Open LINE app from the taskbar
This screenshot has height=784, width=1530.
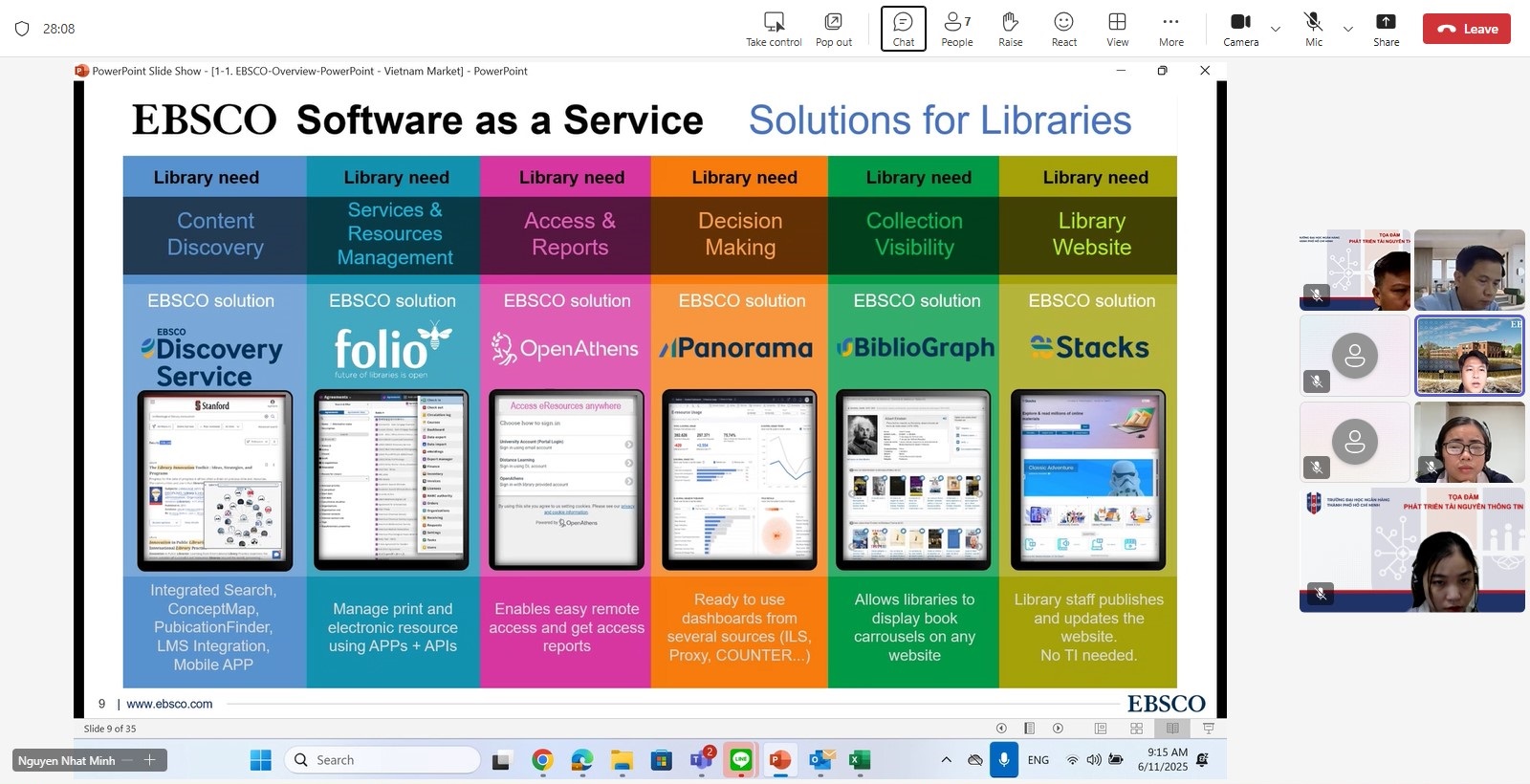tap(740, 760)
